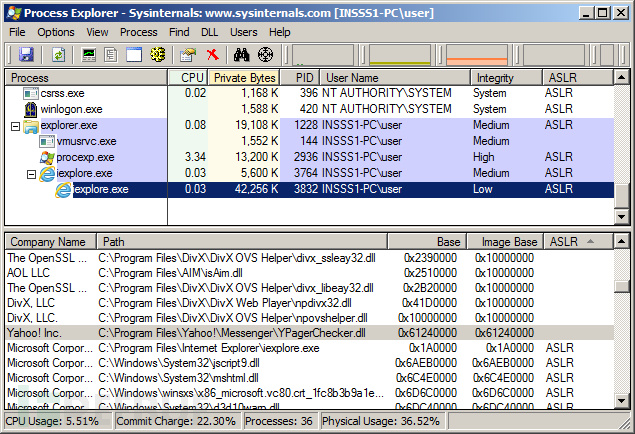This screenshot has height=434, width=635.
Task: Click the procexp.exe process icon
Action: pos(47,157)
